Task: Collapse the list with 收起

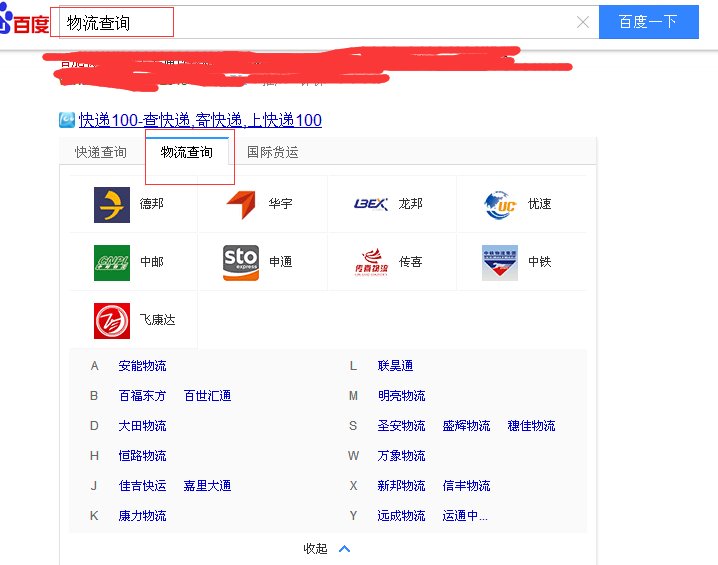Action: click(x=315, y=549)
